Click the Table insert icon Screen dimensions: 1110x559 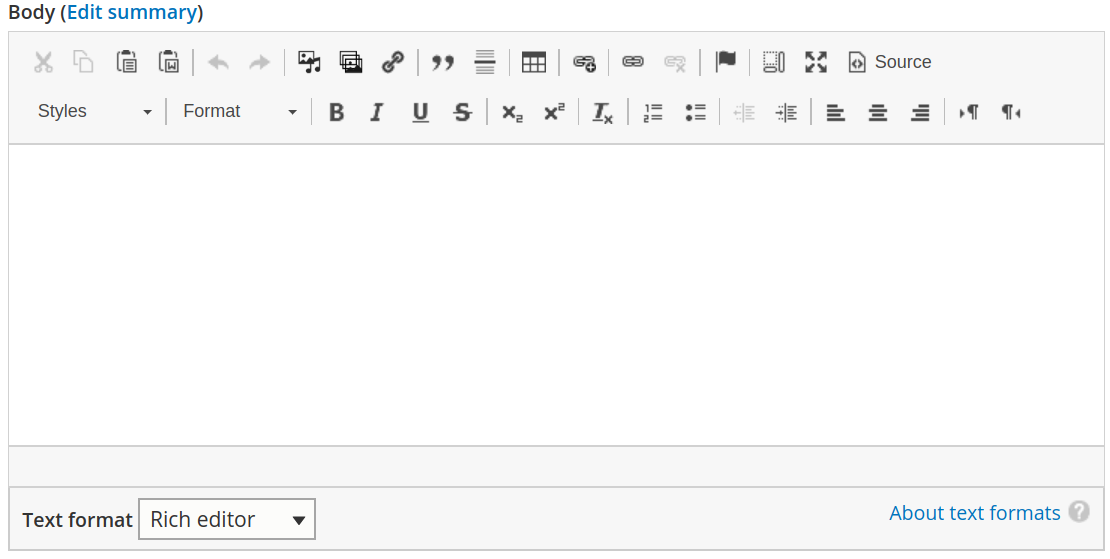point(534,62)
